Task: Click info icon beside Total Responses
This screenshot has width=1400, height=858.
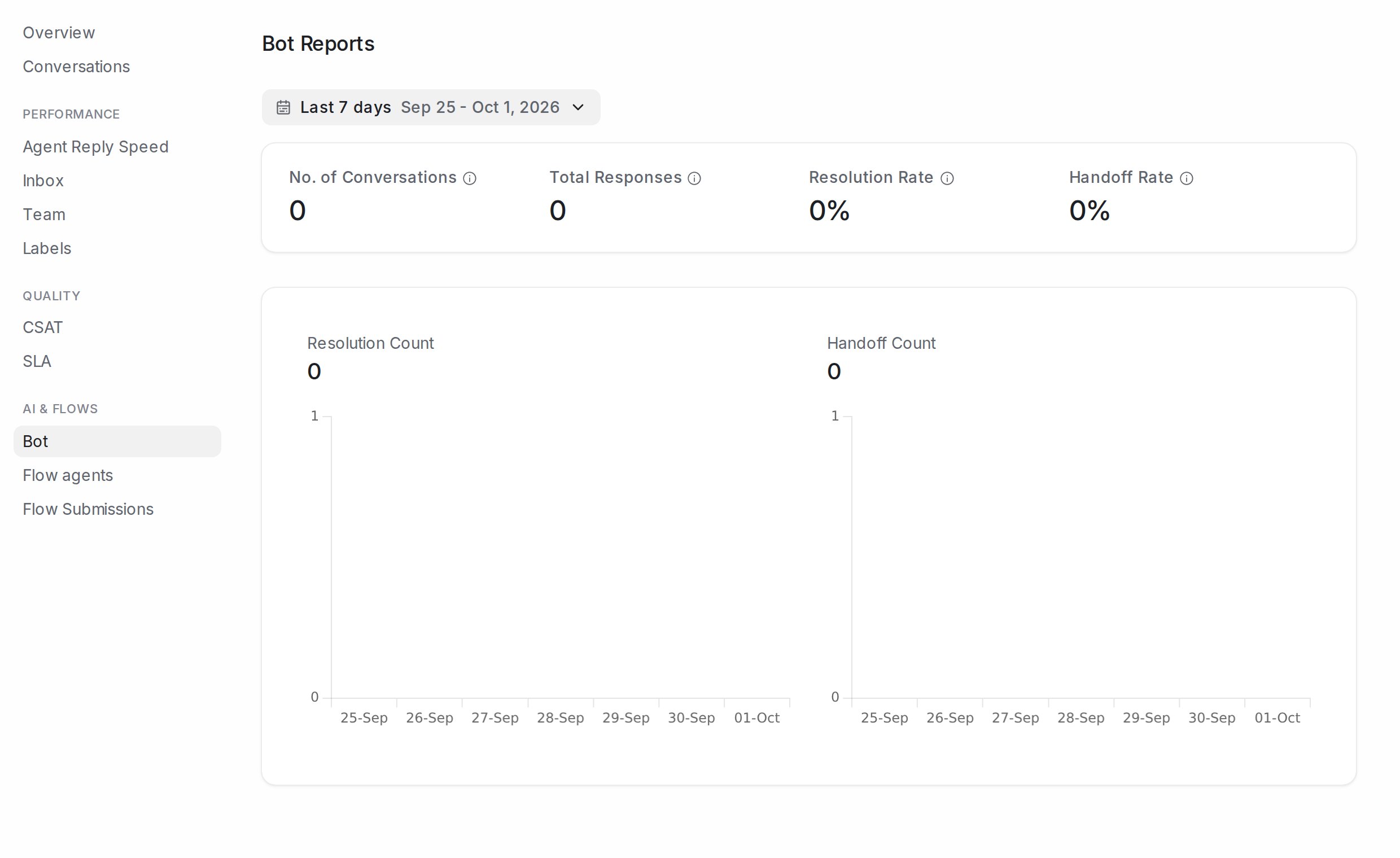Action: tap(694, 178)
